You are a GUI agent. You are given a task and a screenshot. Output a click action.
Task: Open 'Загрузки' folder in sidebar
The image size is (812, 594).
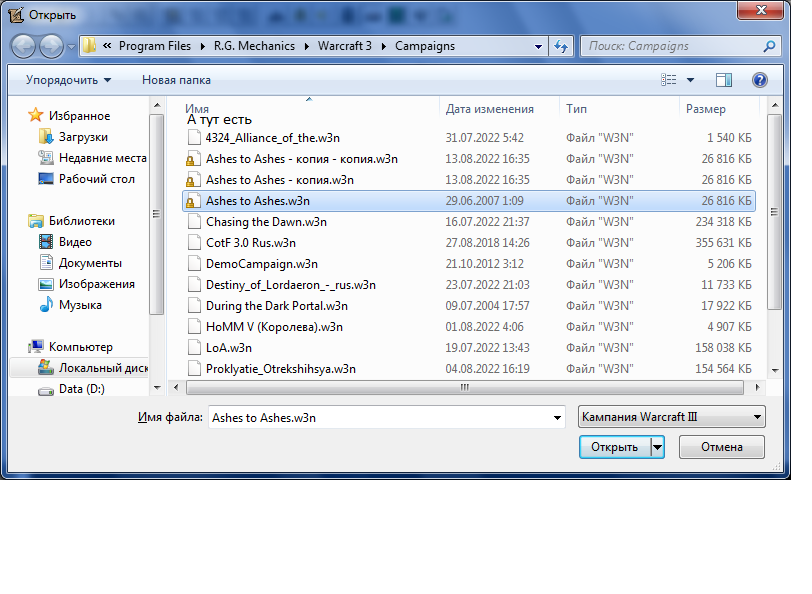click(83, 137)
